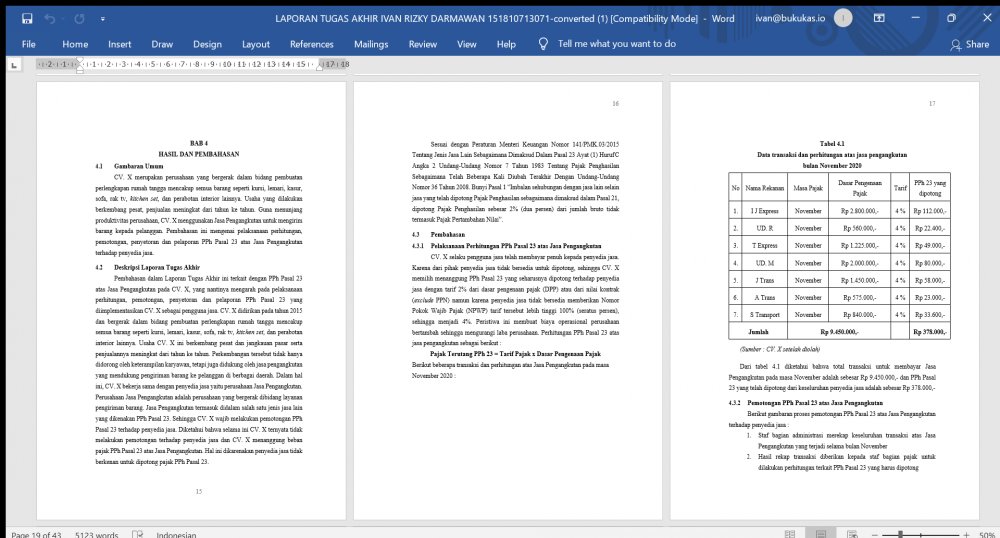The width and height of the screenshot is (1000, 538).
Task: Click the Pembahasan subheading 4.3
Action: pyautogui.click(x=448, y=235)
